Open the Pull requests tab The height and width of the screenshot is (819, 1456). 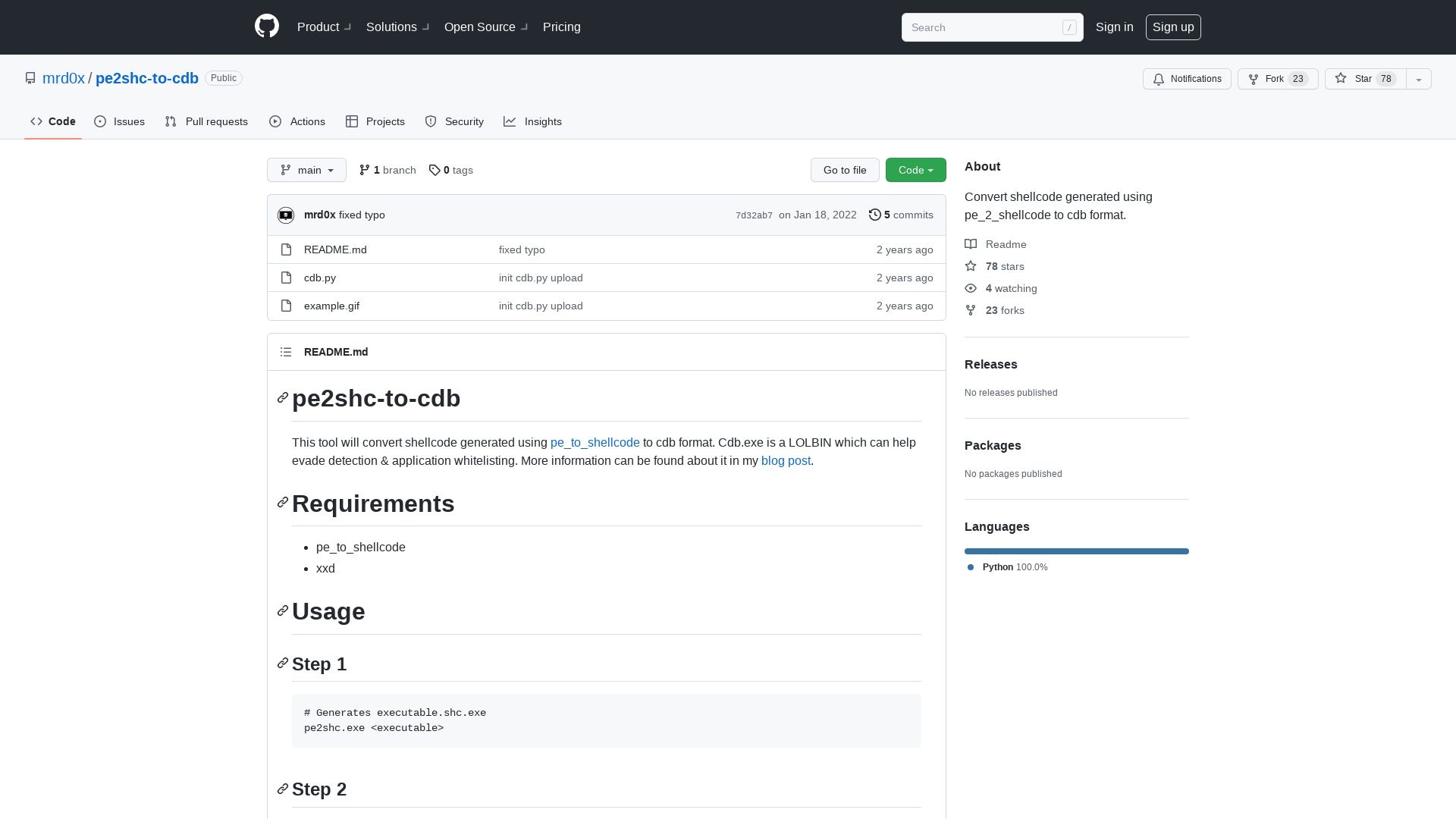[x=206, y=121]
